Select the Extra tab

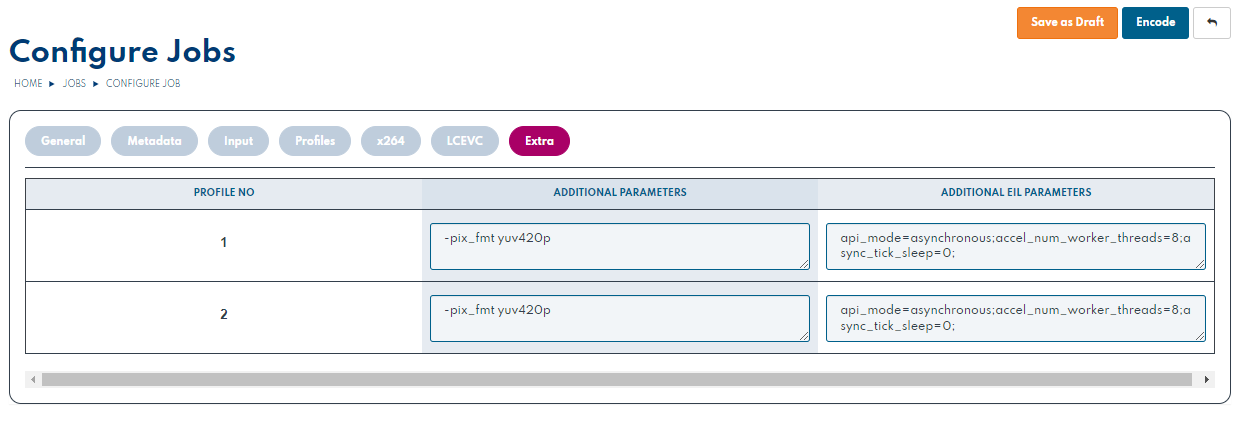tap(539, 141)
